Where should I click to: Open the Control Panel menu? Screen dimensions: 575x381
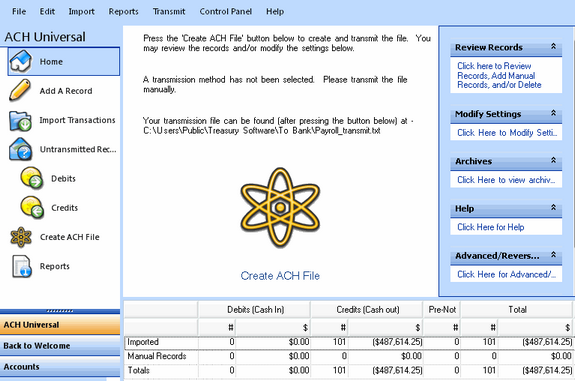point(226,12)
